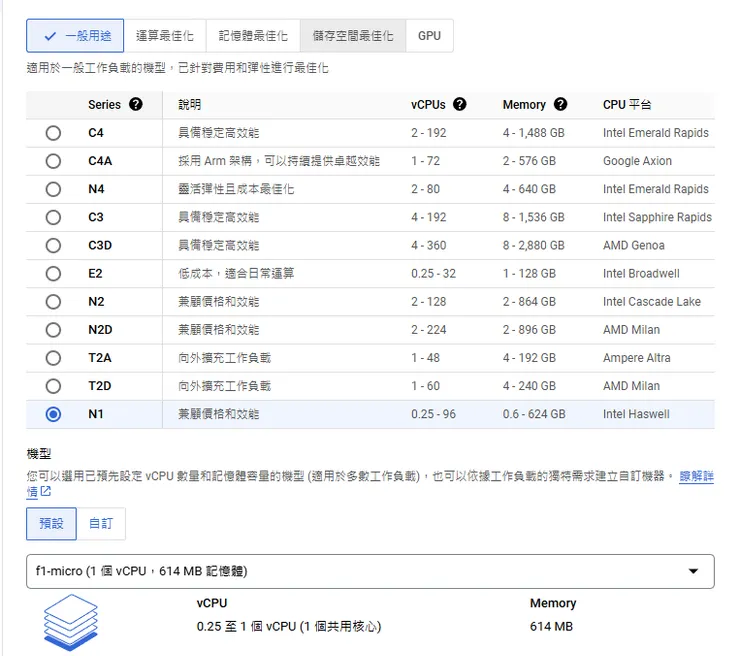Click the N1 series name cell
Image resolution: width=740 pixels, height=656 pixels.
(96, 414)
